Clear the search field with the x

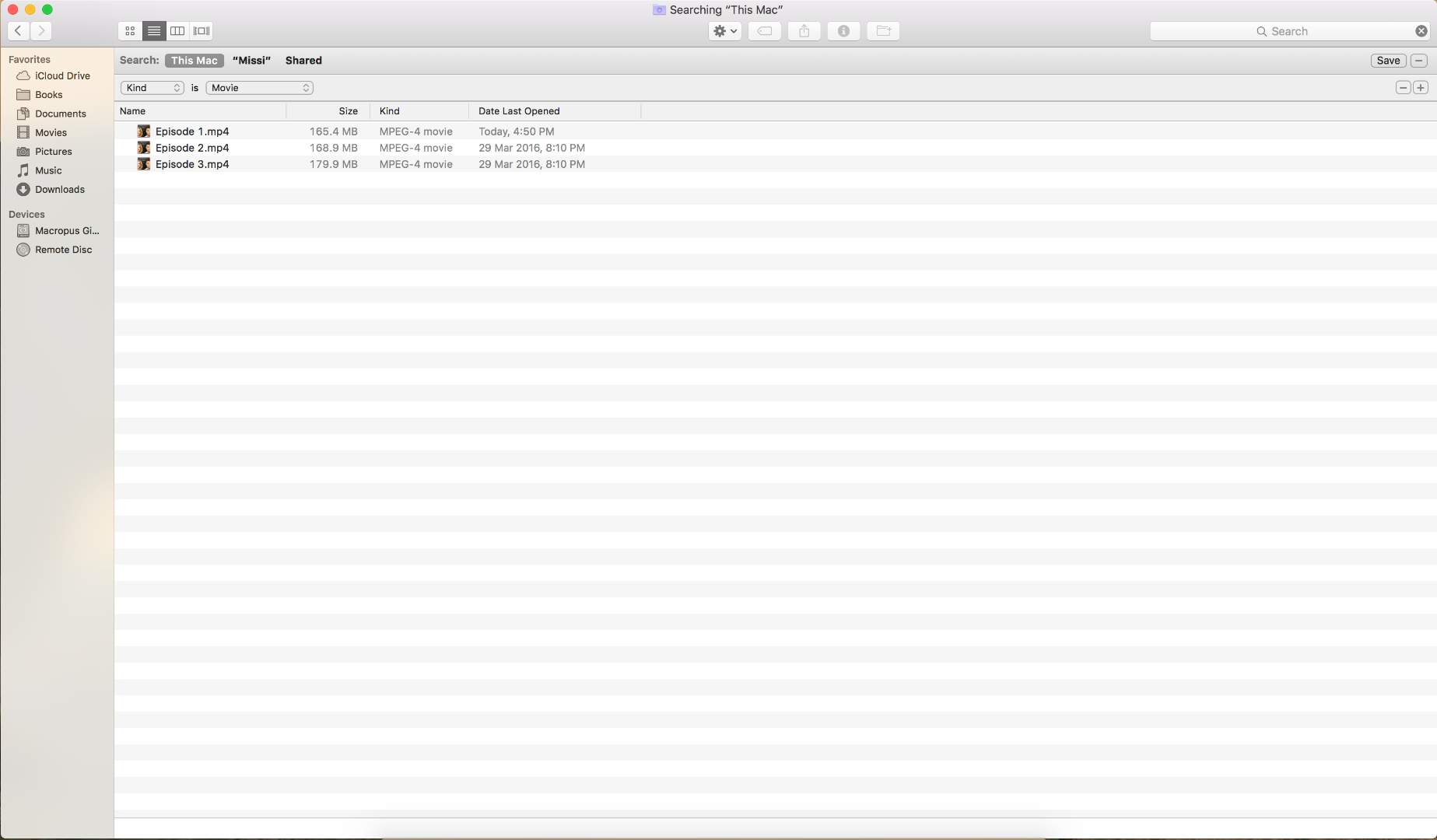click(1421, 31)
